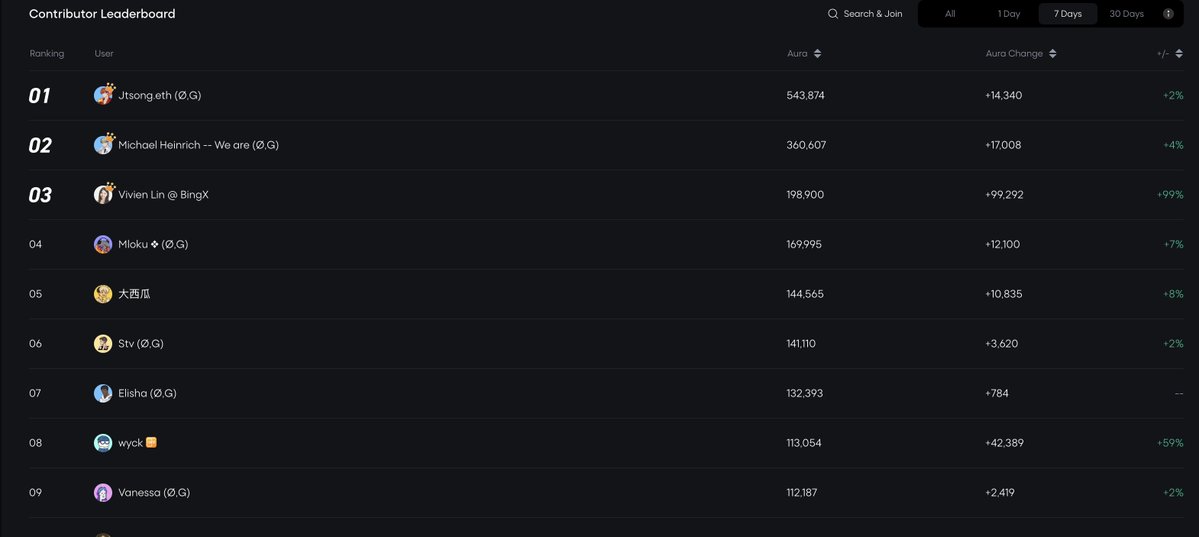Click Vivien Lin @ BingX avatar
The width and height of the screenshot is (1199, 537).
coord(103,194)
